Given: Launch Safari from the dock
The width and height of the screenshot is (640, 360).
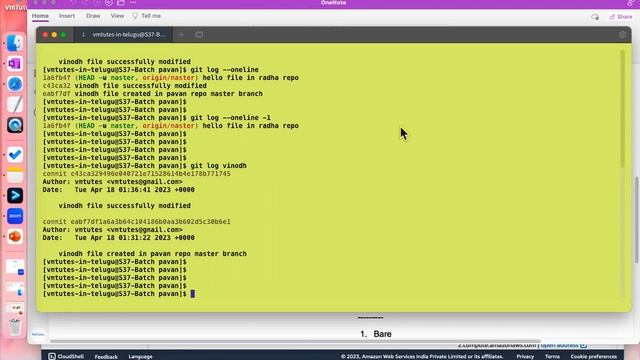Looking at the screenshot, I should 15,84.
